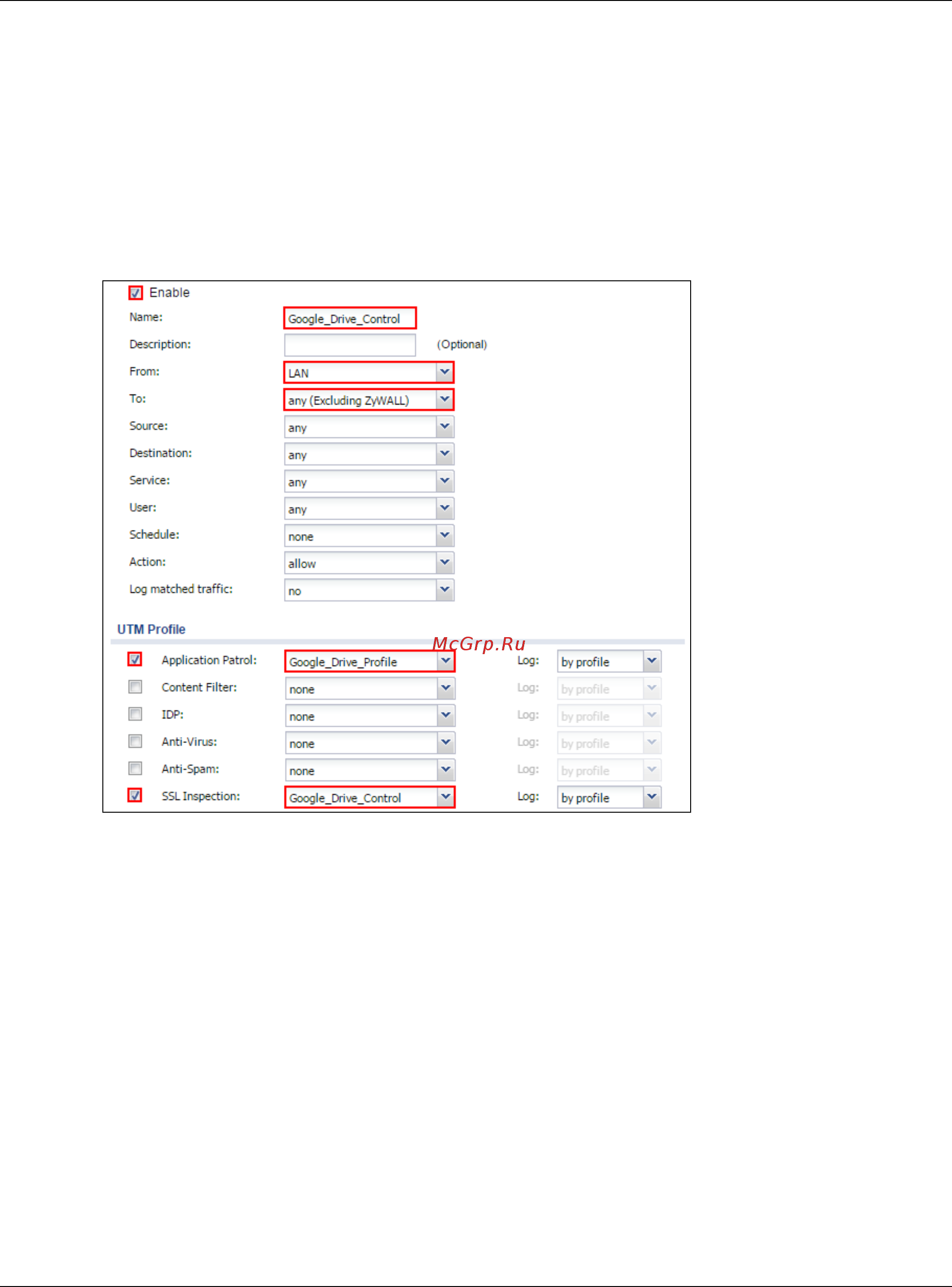The width and height of the screenshot is (952, 1287).
Task: Click the Anti-Spam label
Action: pyautogui.click(x=190, y=769)
